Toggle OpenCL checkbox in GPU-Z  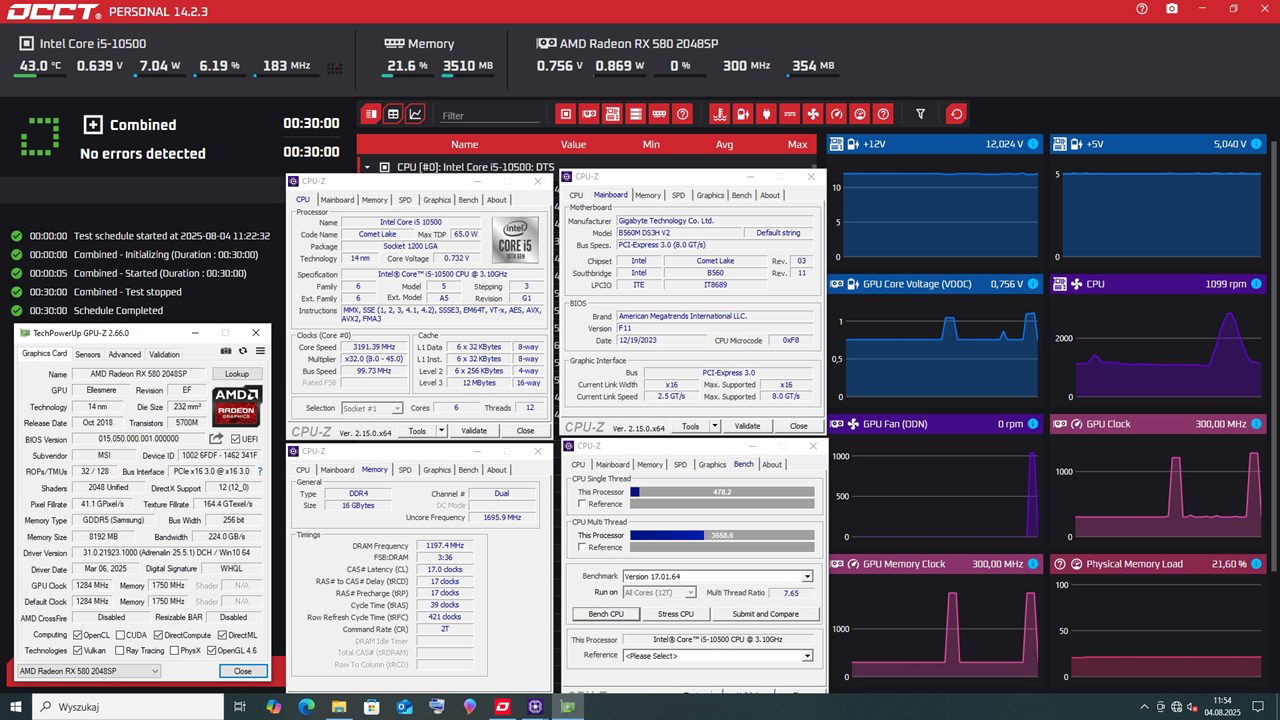77,635
